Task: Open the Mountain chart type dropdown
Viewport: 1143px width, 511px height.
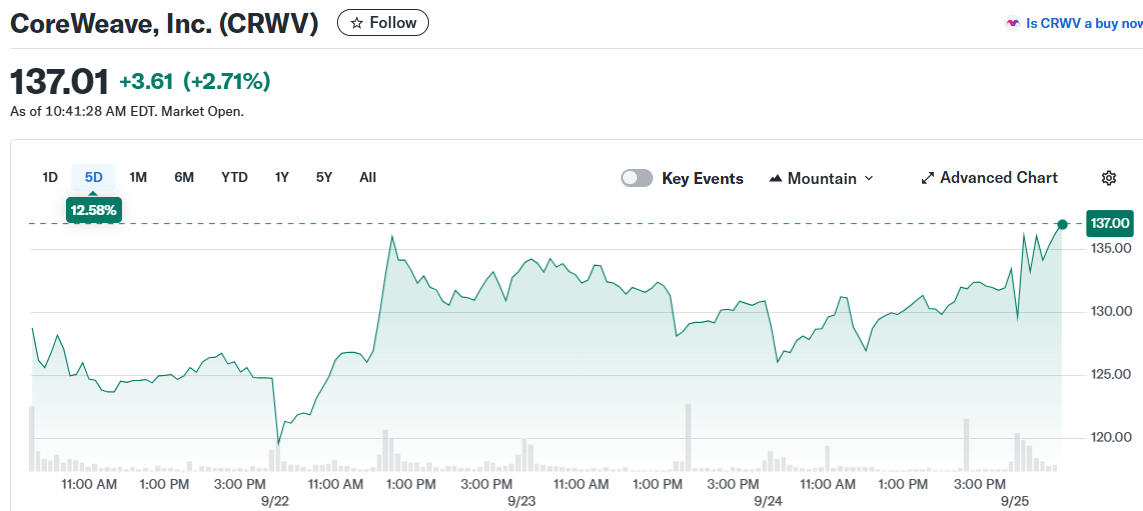Action: point(821,179)
